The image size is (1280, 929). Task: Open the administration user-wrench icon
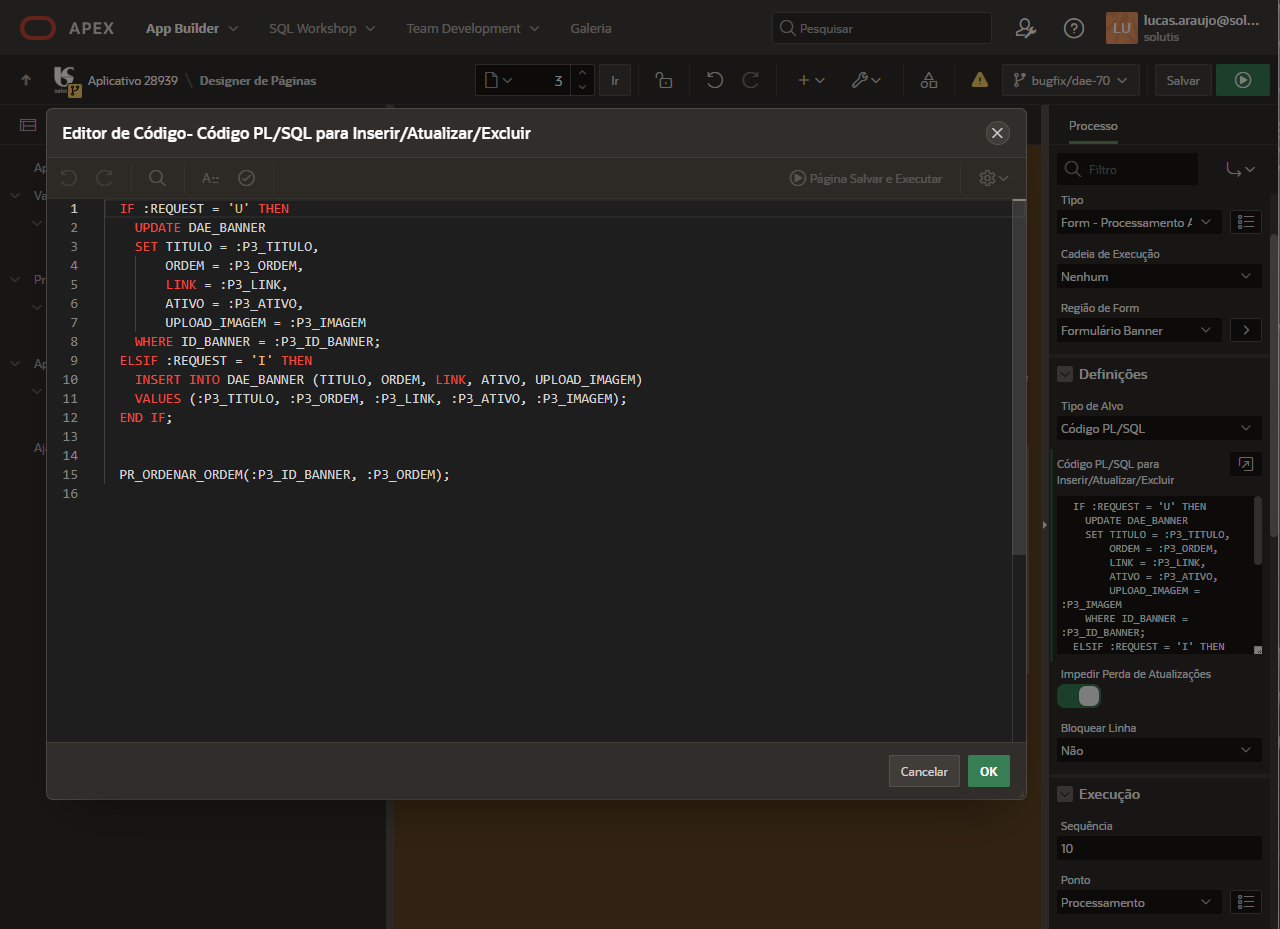coord(1025,28)
